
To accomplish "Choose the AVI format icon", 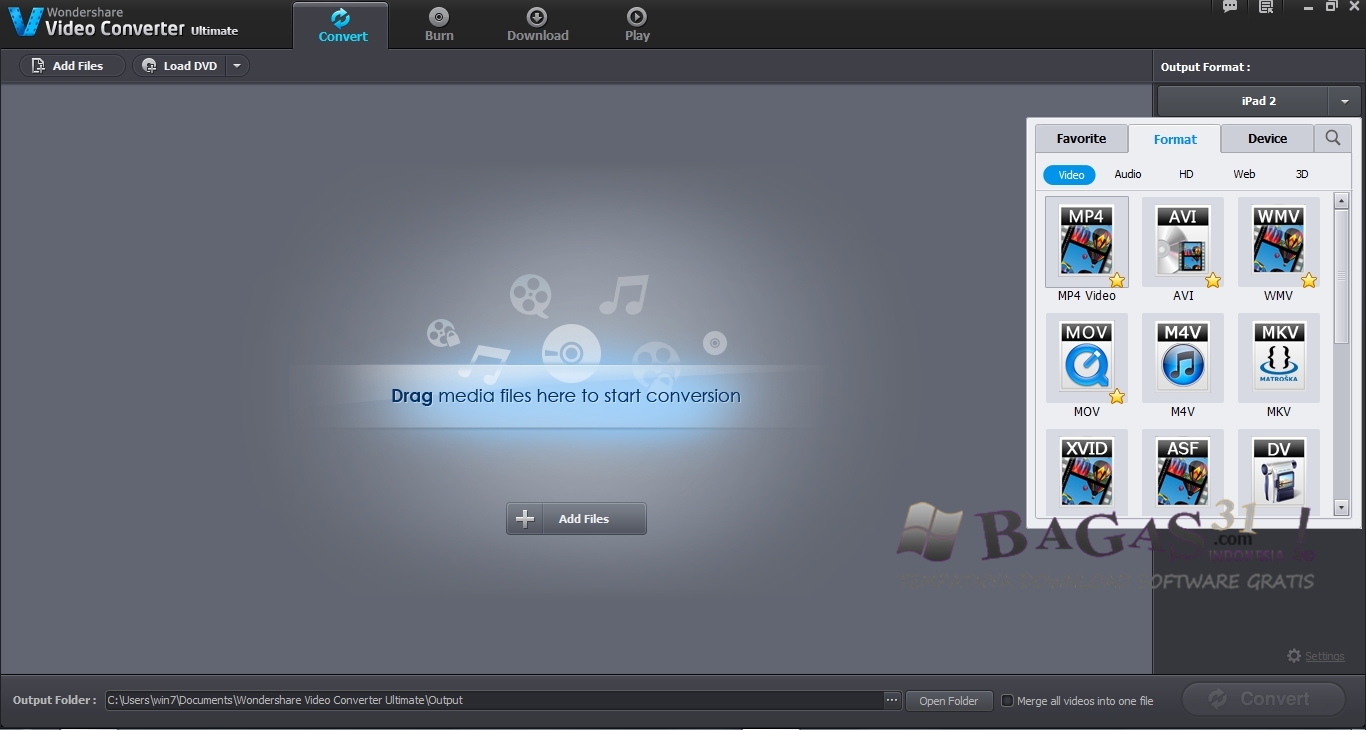I will (x=1182, y=242).
